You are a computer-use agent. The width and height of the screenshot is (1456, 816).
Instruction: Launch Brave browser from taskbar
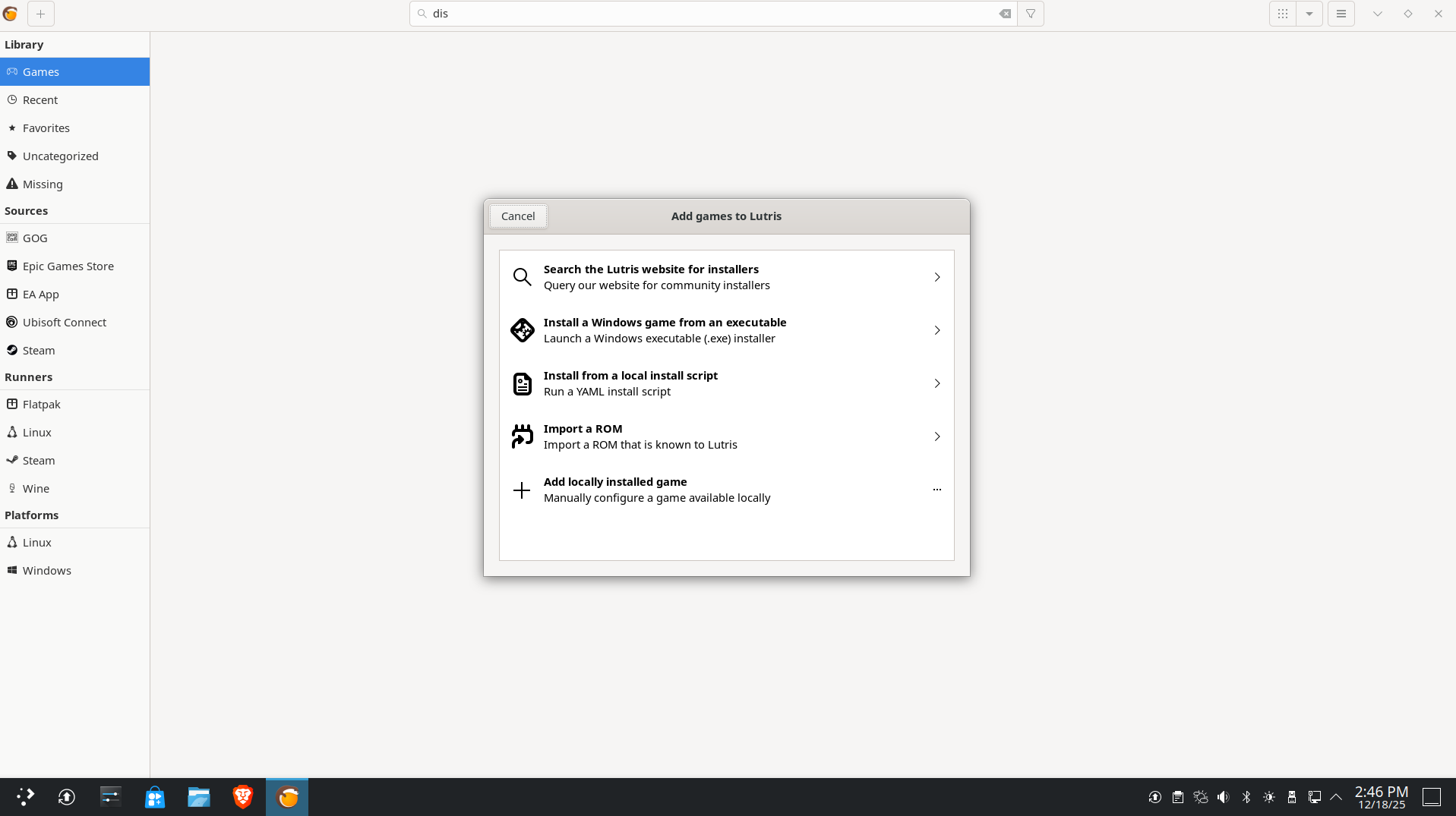point(243,797)
